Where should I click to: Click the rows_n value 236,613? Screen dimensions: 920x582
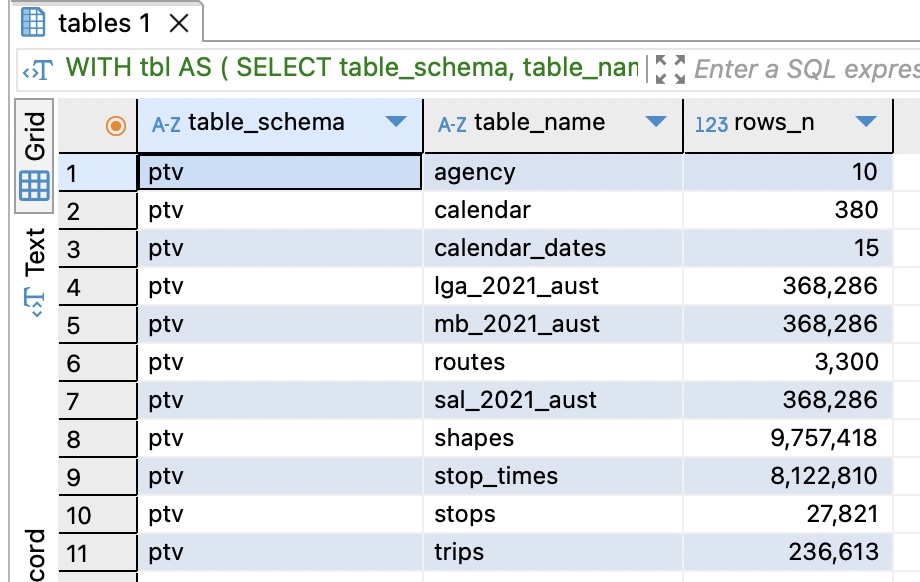(x=788, y=553)
